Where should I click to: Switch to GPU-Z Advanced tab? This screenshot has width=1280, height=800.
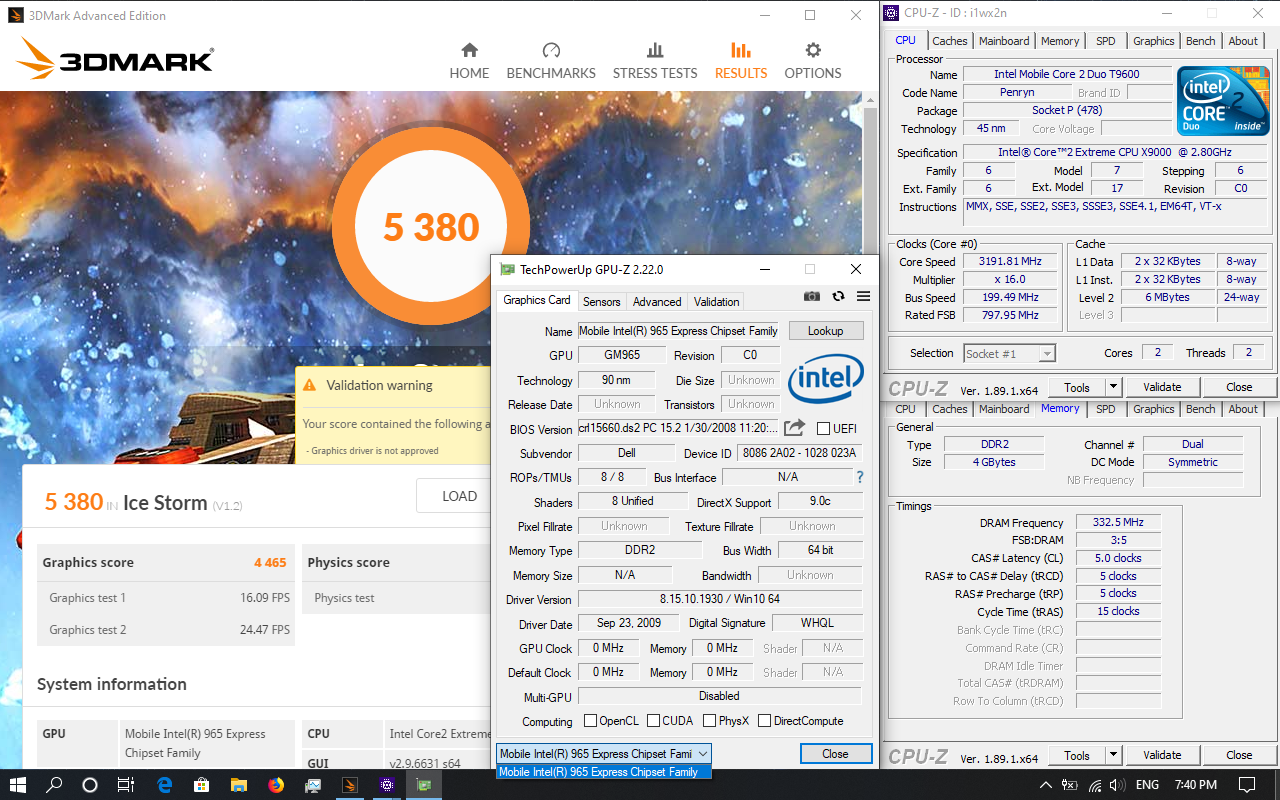(657, 301)
